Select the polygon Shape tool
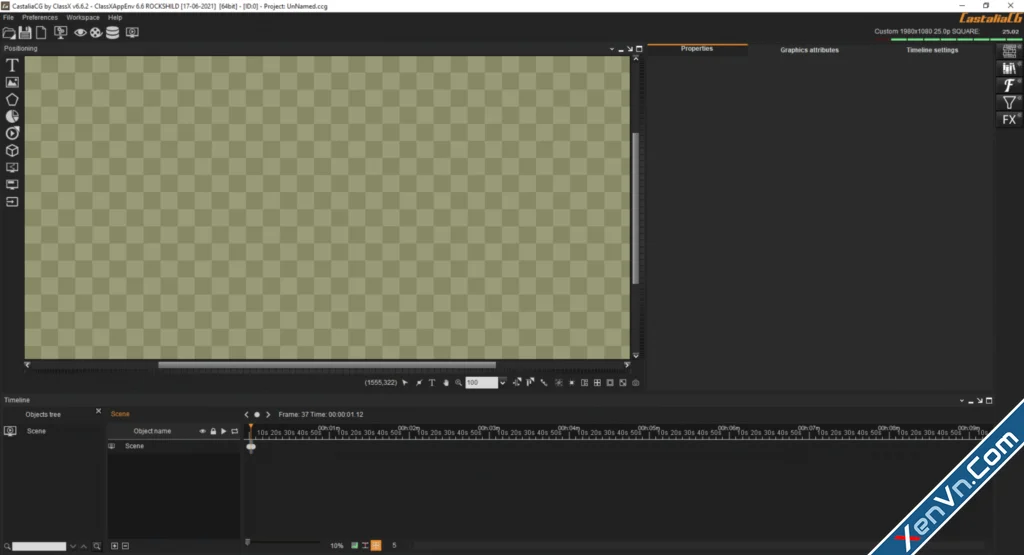 pyautogui.click(x=12, y=99)
